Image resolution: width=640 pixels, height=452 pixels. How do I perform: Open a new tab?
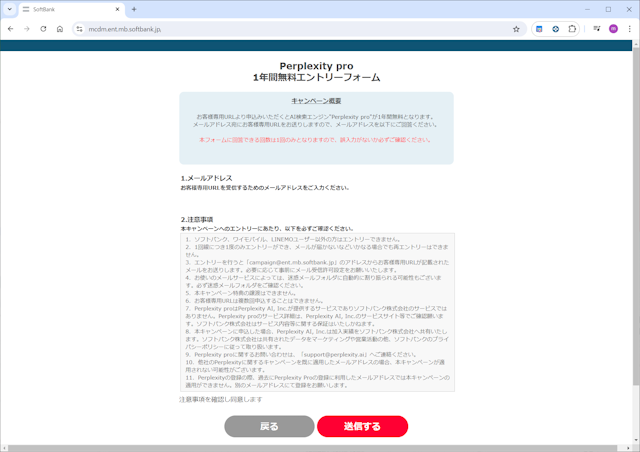pos(134,9)
